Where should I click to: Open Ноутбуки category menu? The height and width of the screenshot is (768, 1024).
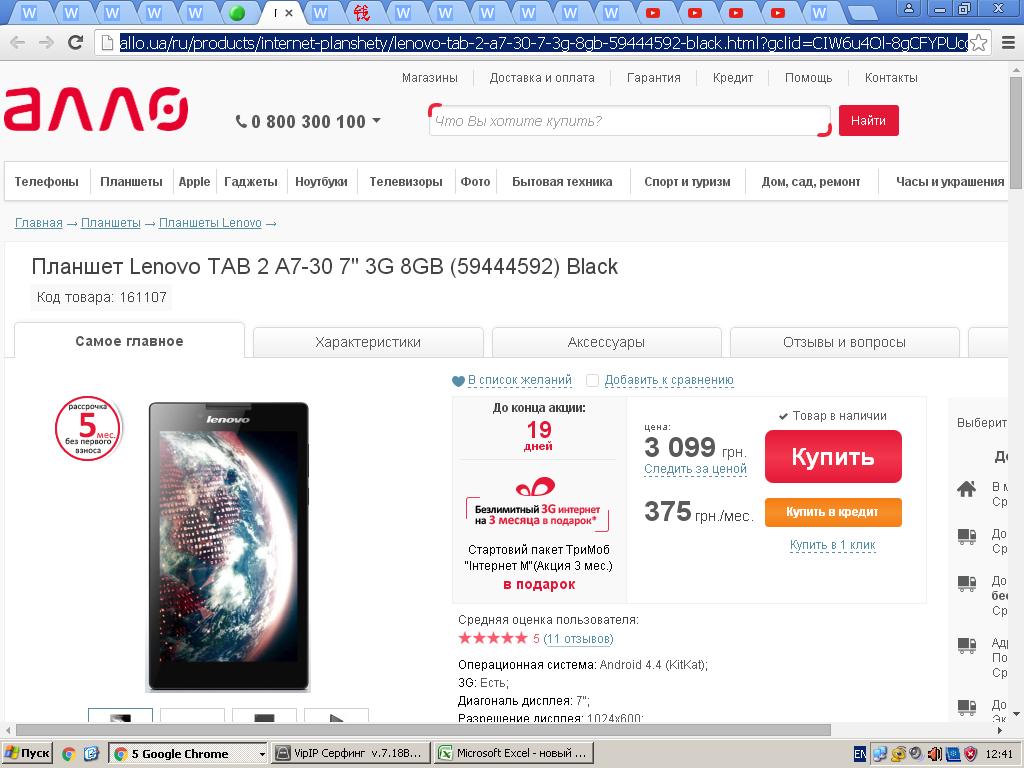321,182
